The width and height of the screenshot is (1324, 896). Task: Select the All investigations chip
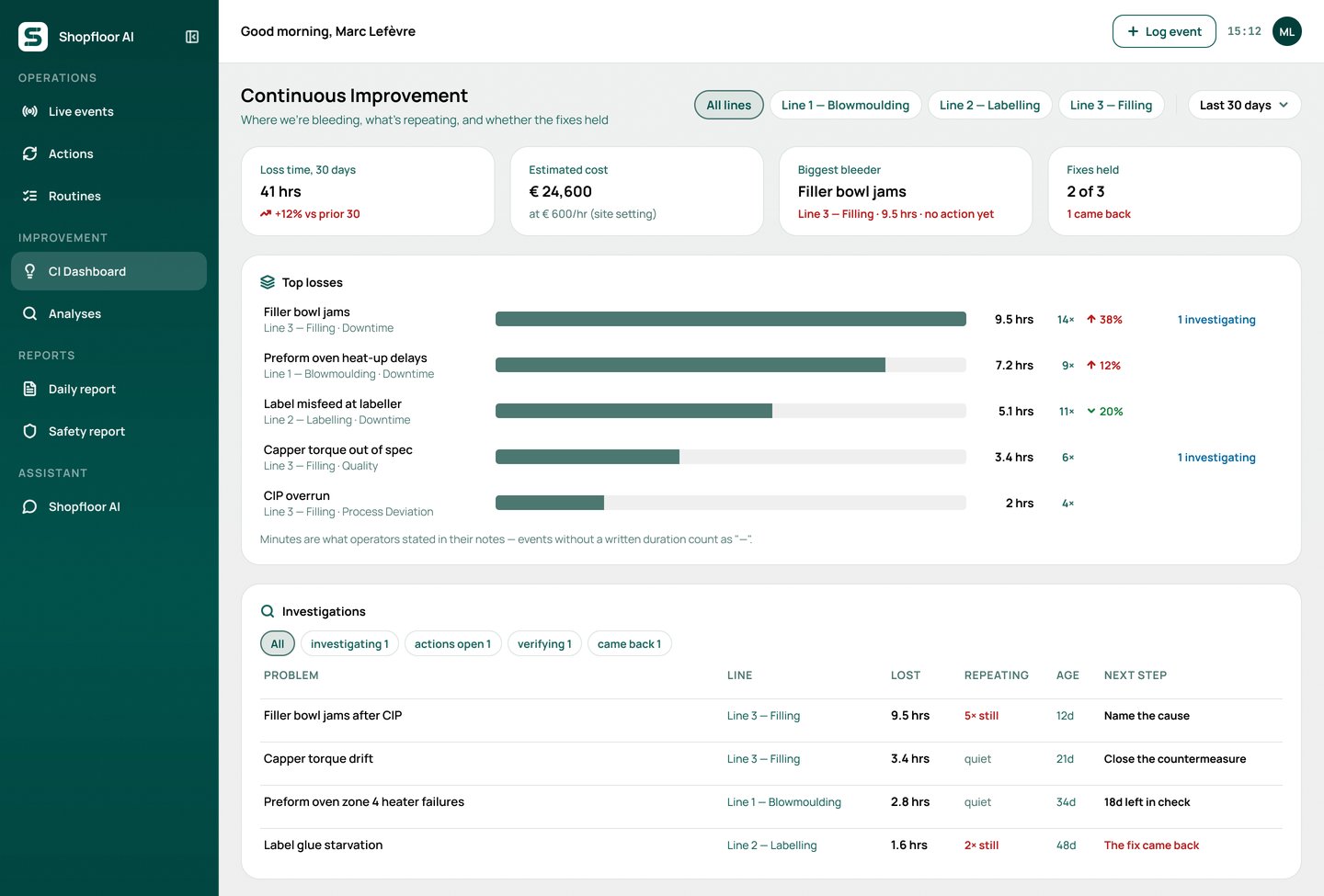pos(278,643)
